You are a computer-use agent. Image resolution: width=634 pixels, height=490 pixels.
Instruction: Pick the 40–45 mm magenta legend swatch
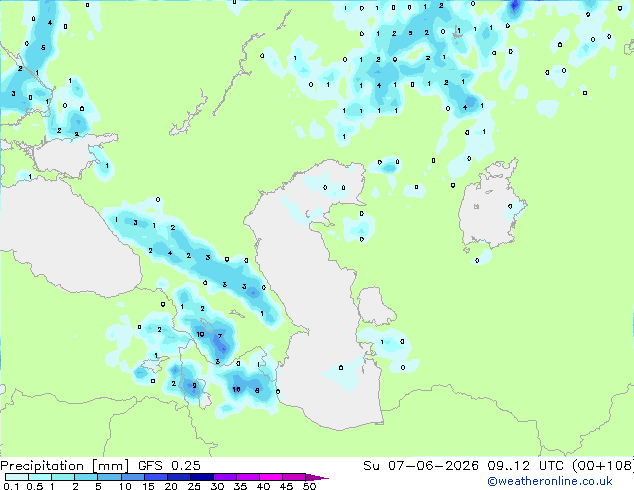271,477
